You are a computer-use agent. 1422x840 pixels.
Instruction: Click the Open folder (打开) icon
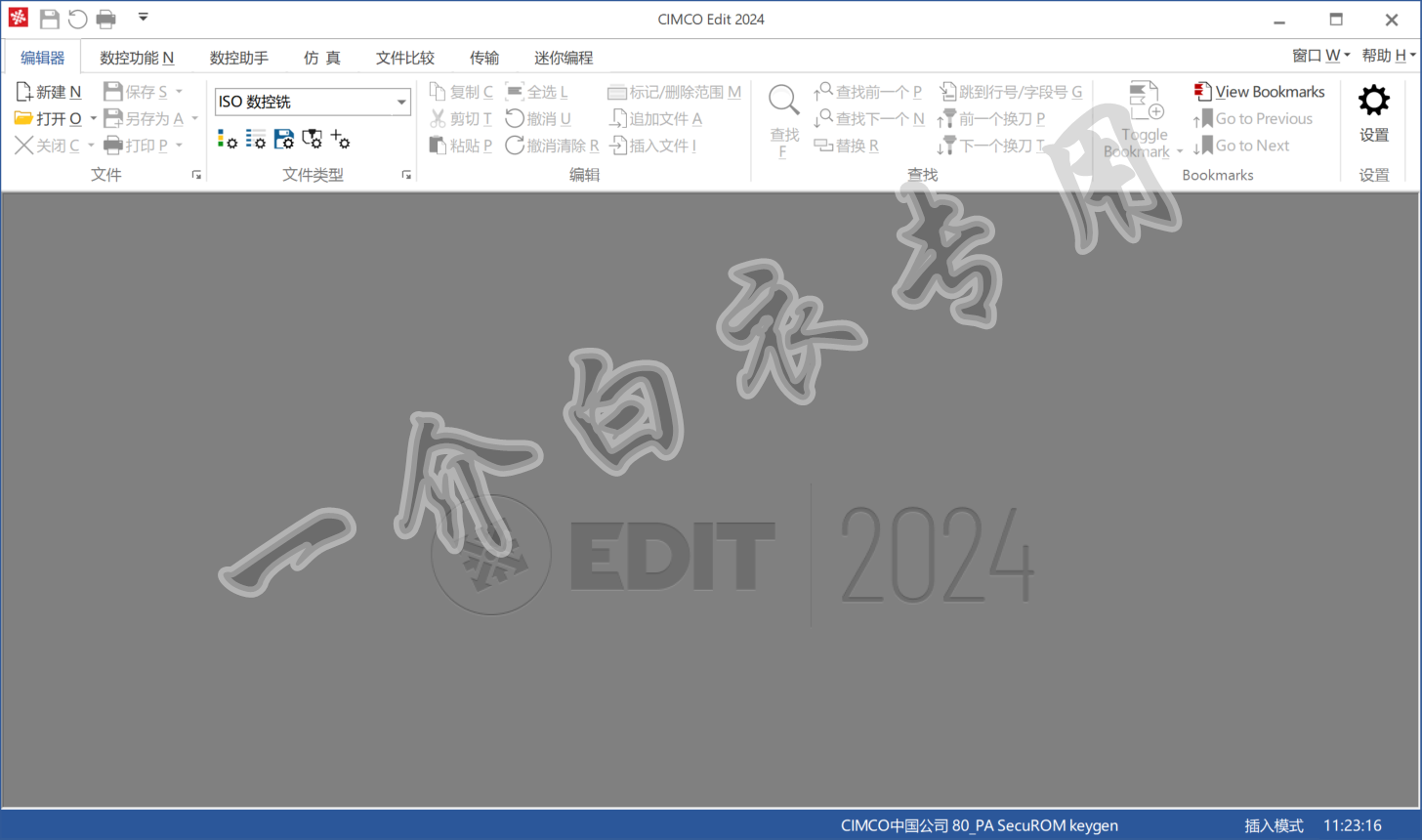coord(24,118)
